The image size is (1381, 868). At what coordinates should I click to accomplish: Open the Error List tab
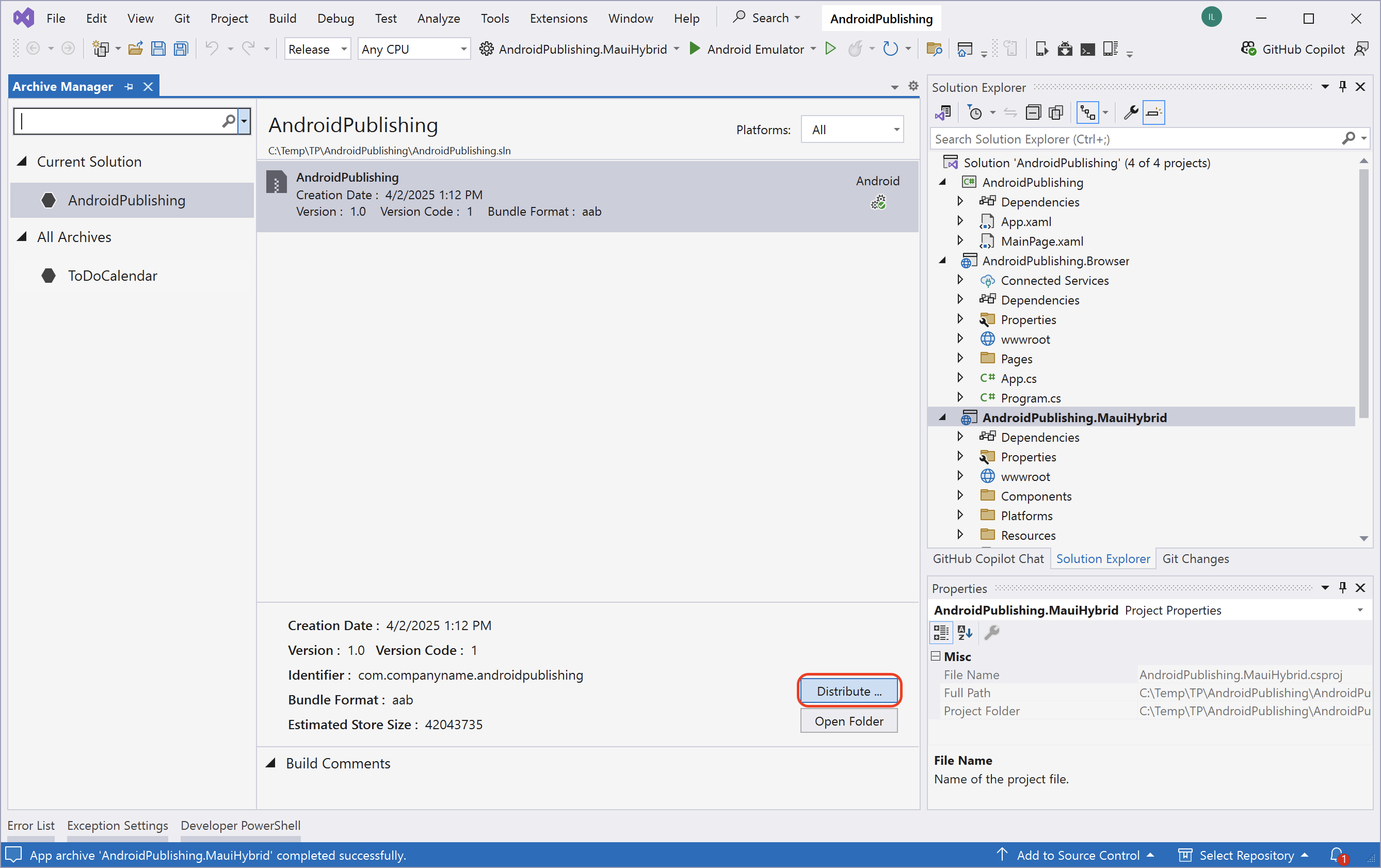click(31, 826)
